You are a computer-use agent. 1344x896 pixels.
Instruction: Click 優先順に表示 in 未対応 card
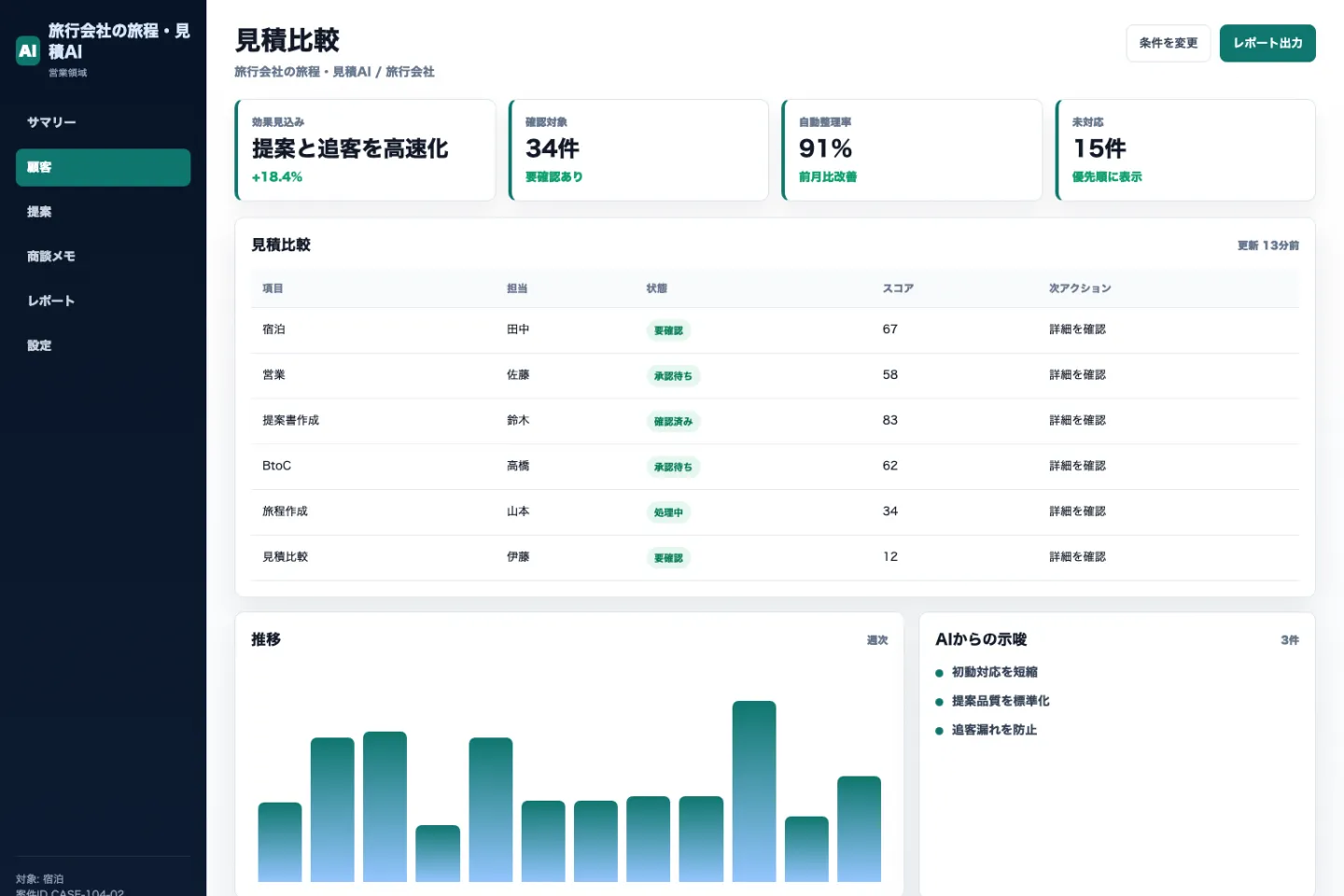tap(1107, 176)
